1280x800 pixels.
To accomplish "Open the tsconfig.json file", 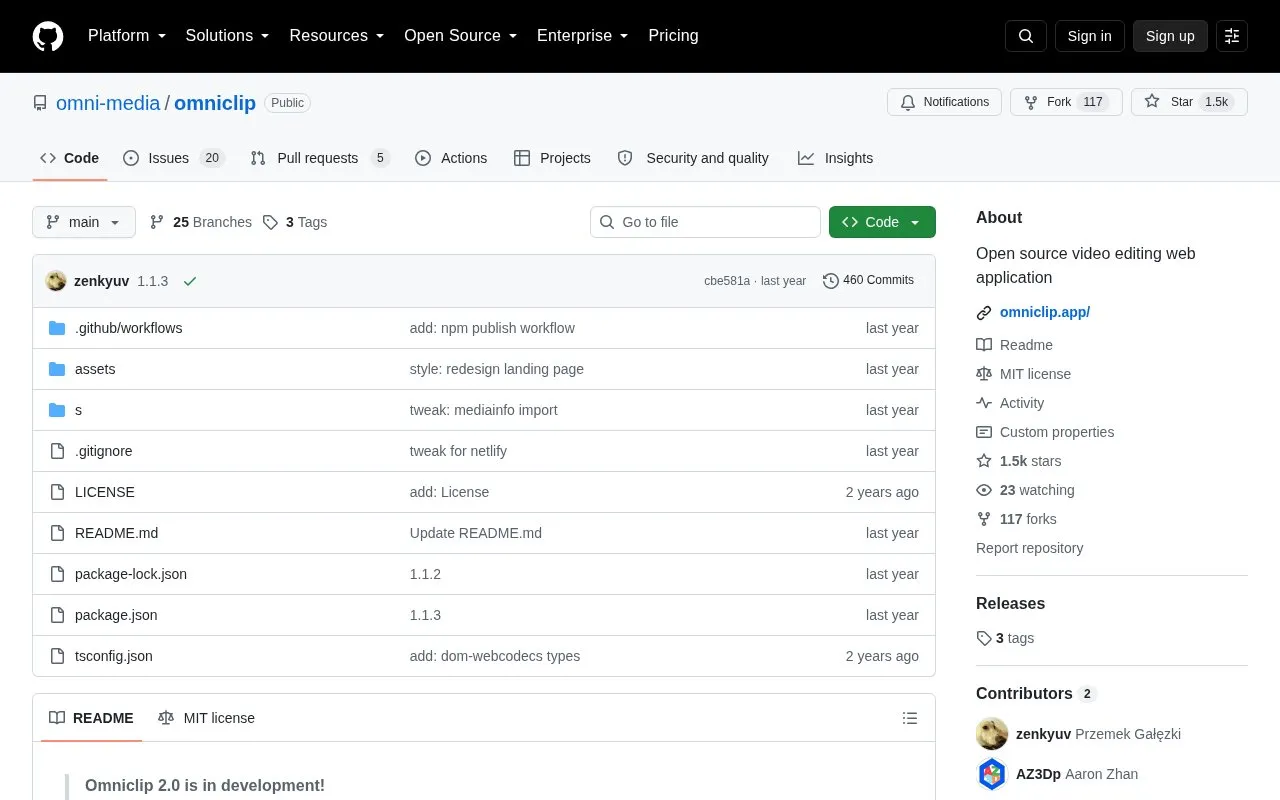I will [114, 656].
